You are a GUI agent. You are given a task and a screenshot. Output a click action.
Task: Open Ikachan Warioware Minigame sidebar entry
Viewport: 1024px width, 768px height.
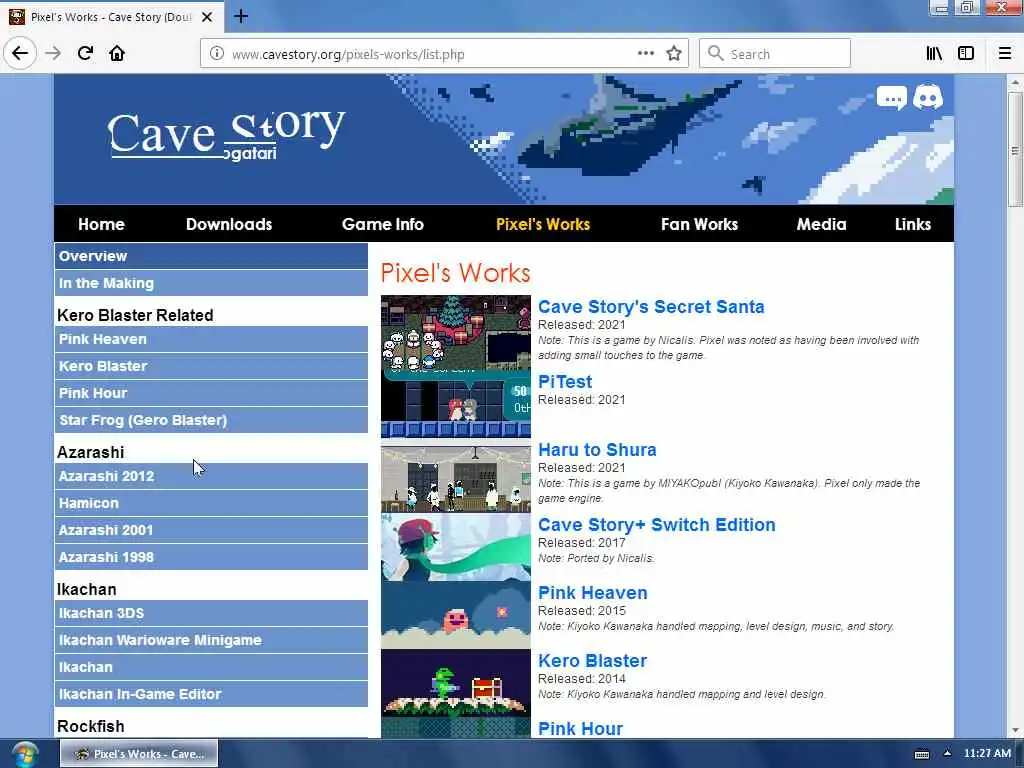coord(211,640)
